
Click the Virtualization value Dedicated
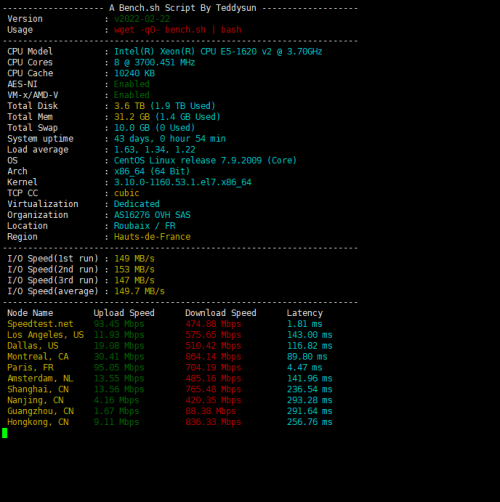tap(137, 204)
